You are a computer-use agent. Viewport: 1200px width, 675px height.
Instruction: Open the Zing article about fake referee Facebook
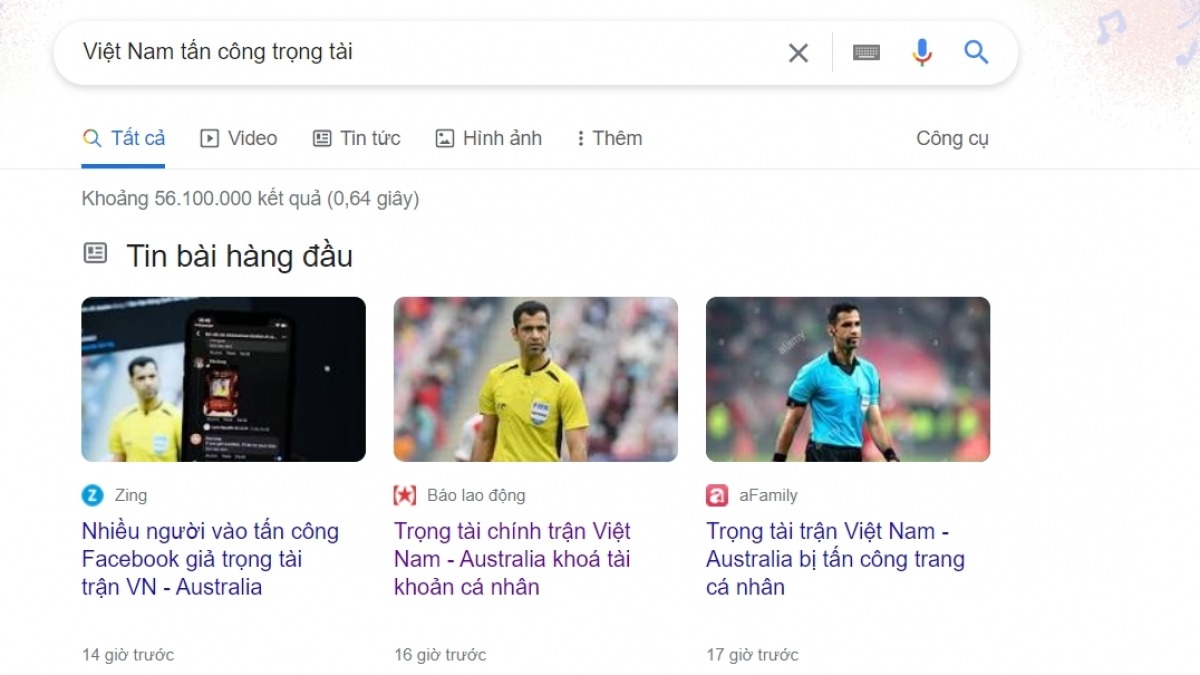210,559
